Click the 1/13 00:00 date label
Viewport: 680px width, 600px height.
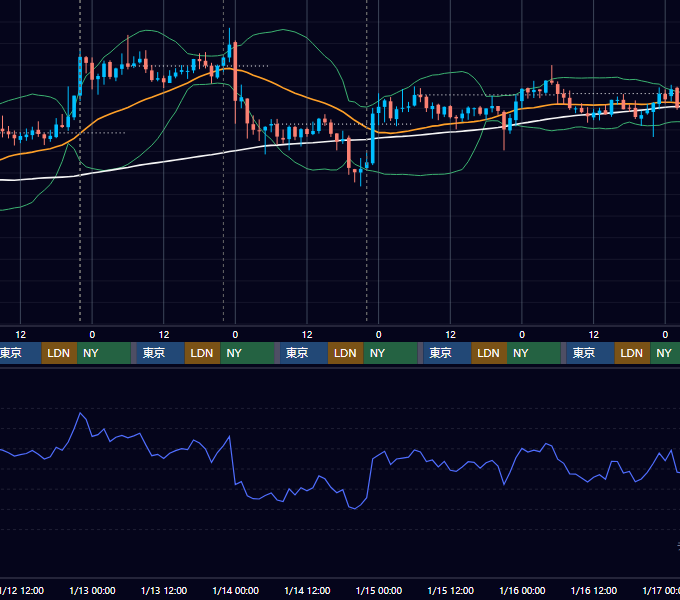92,590
